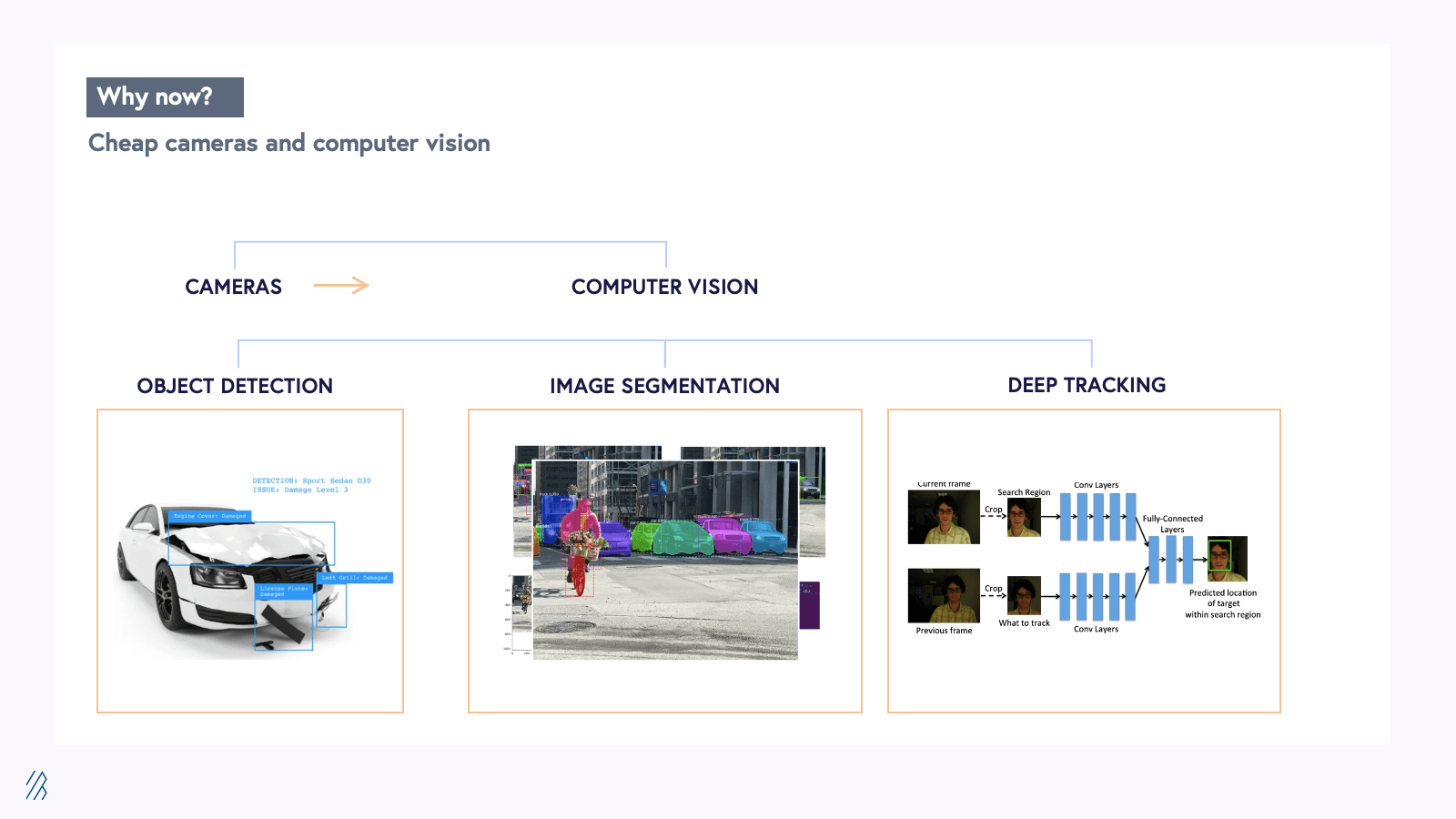Click the upper Conv Layers blue bars
1456x819 pixels.
(x=1097, y=517)
